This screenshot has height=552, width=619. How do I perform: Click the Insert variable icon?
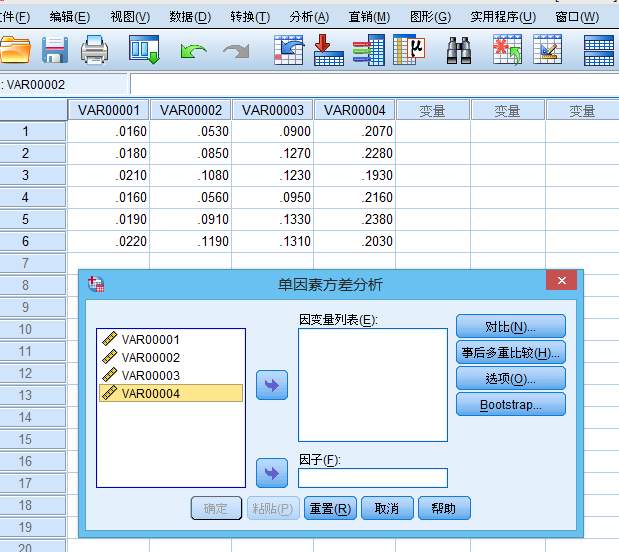click(x=548, y=50)
